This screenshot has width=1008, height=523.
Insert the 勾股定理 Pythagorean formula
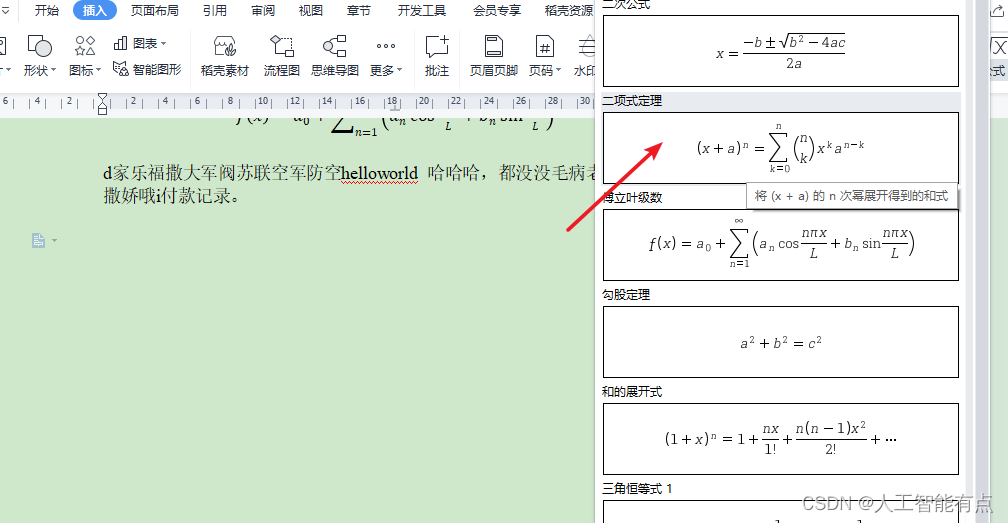[x=780, y=342]
